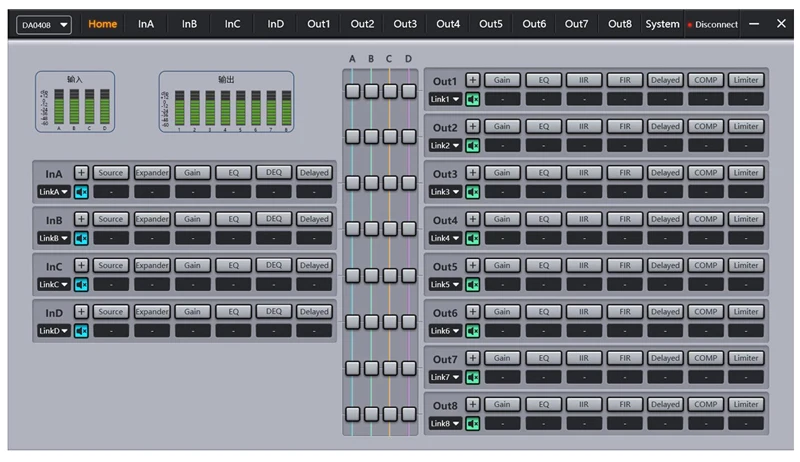Screen dimensions: 800x462
Task: Click the plus icon beside Out3
Action: [472, 172]
